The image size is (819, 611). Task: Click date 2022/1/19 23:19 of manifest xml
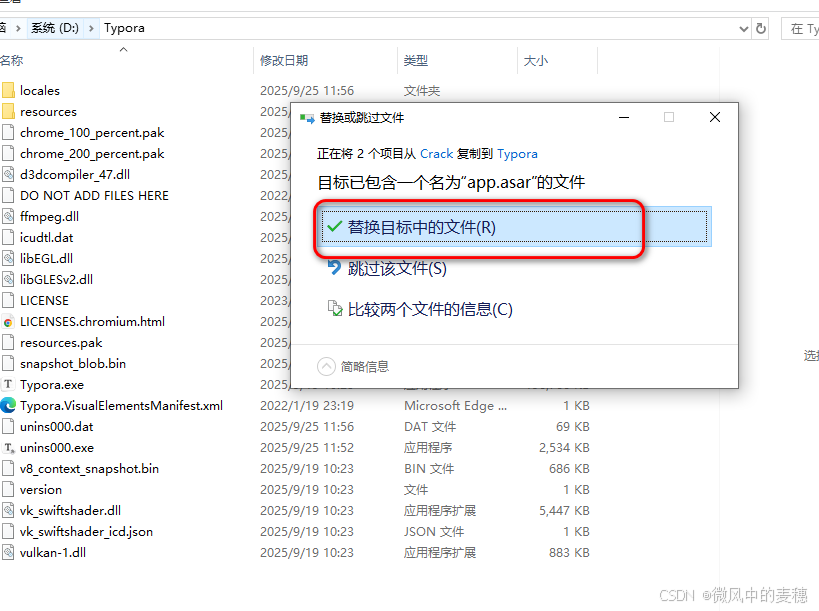(307, 406)
